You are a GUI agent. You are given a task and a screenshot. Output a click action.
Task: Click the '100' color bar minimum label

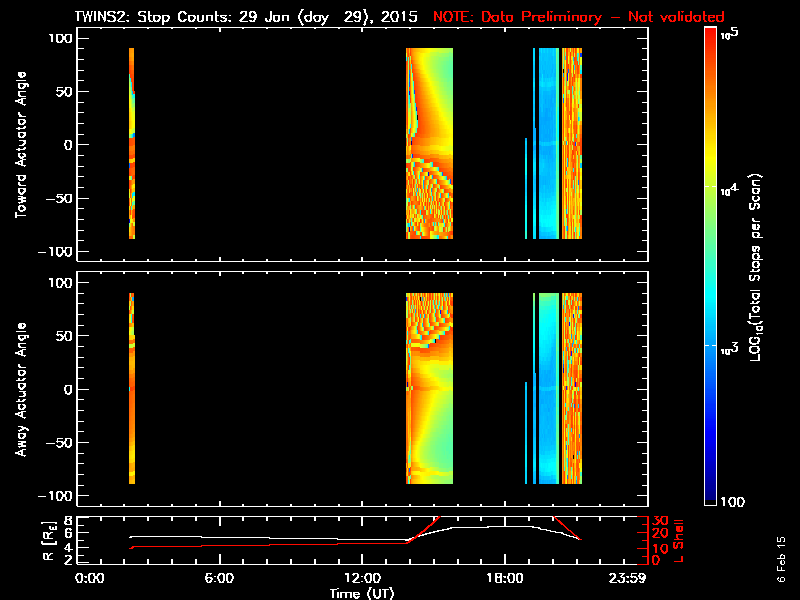pos(732,501)
